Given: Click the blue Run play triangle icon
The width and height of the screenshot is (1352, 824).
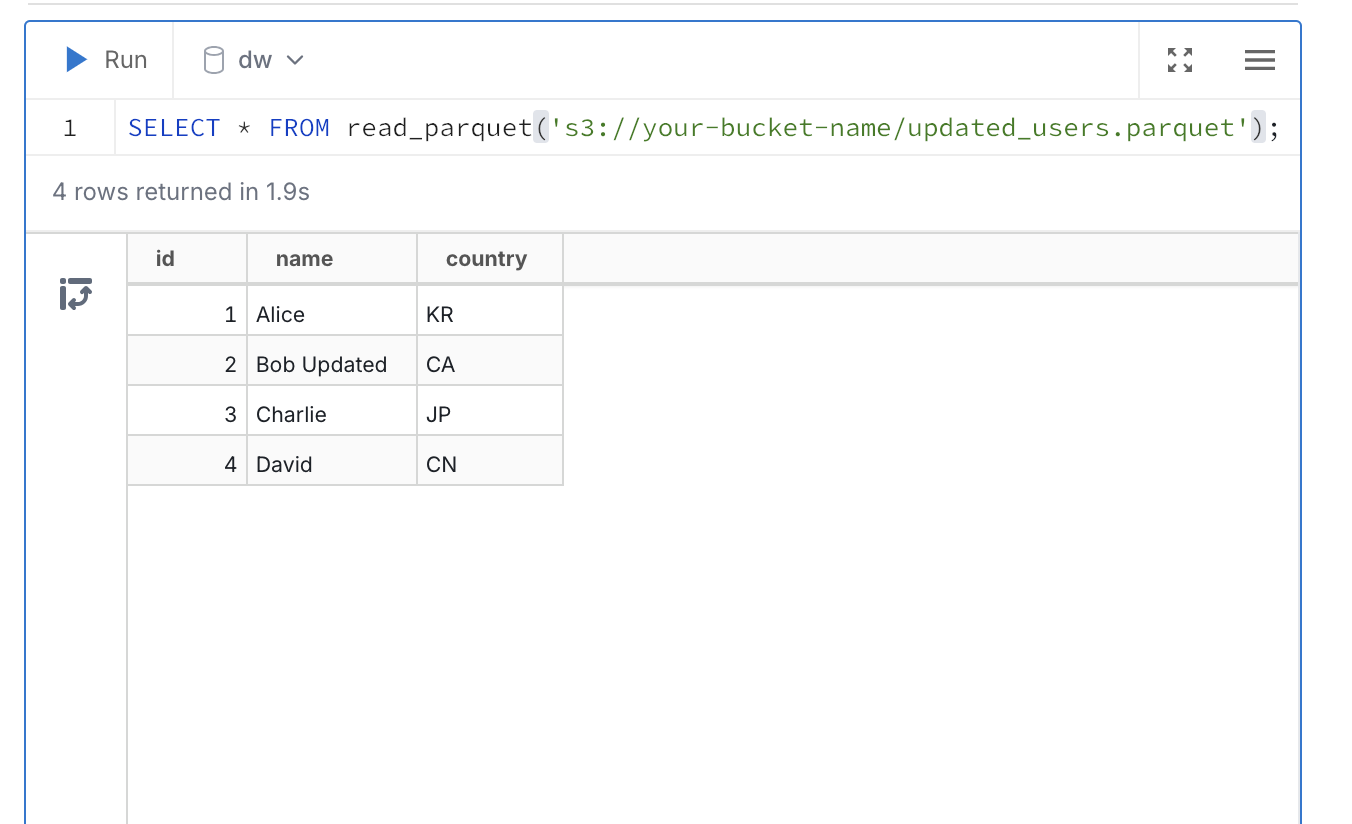Looking at the screenshot, I should [75, 59].
